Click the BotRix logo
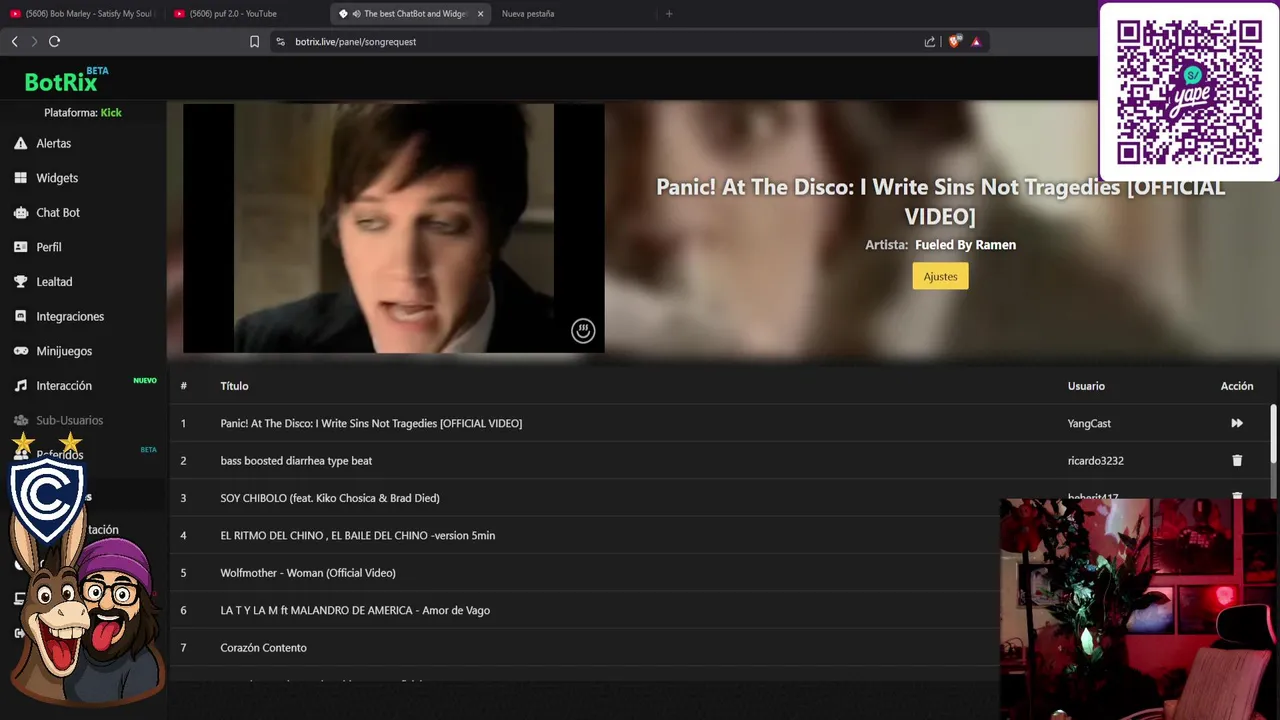The image size is (1280, 720). [61, 82]
